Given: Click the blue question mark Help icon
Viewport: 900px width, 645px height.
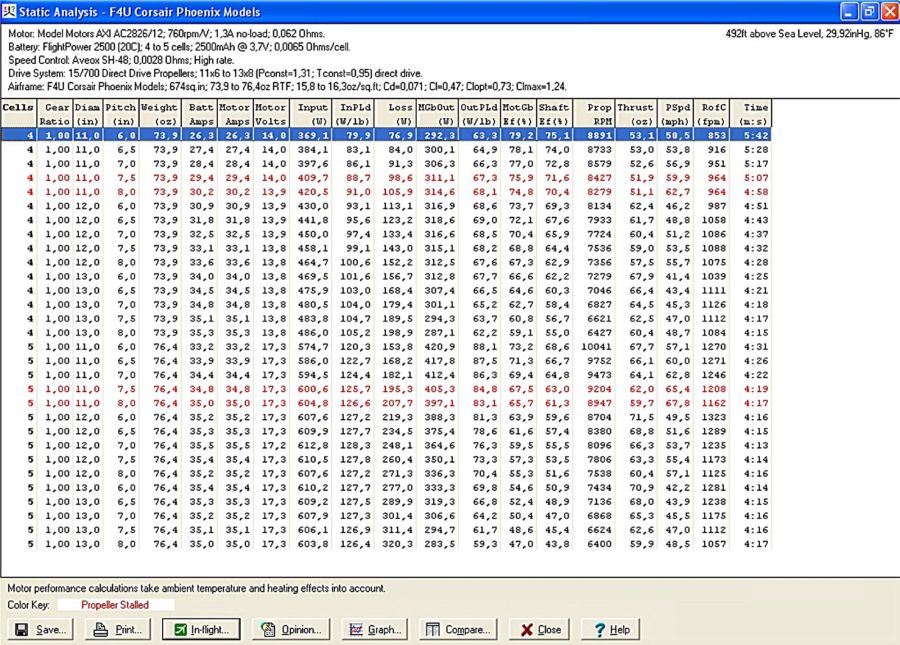Looking at the screenshot, I should coord(599,630).
